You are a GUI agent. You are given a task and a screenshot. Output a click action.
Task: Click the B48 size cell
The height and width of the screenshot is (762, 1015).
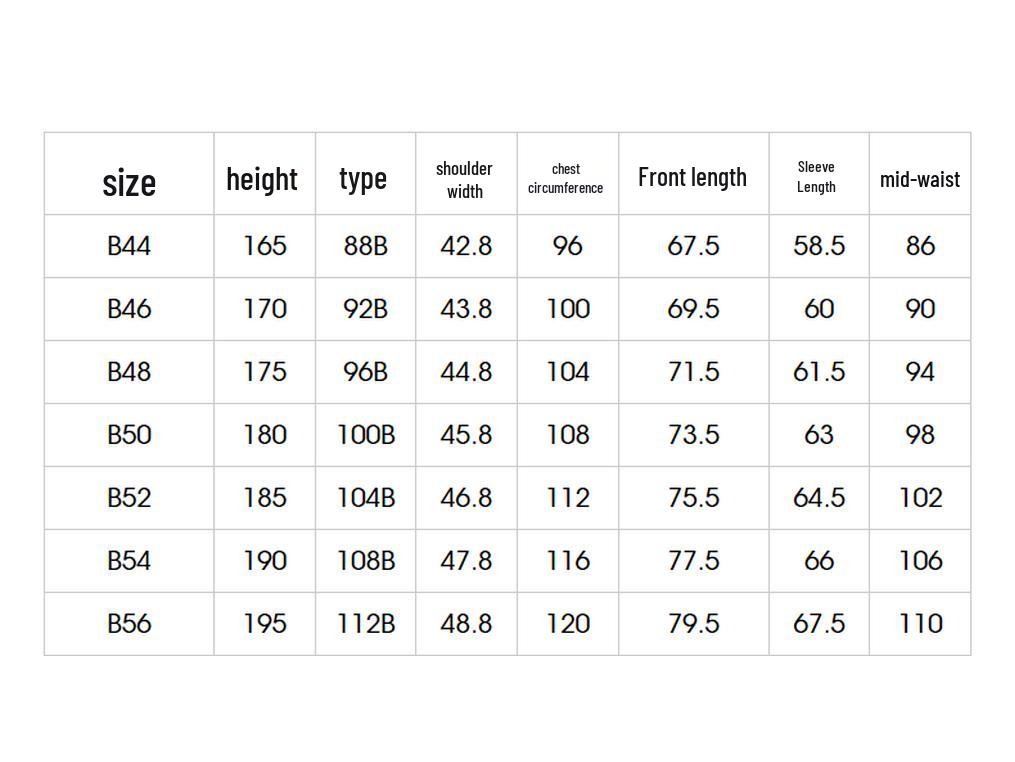pos(129,372)
